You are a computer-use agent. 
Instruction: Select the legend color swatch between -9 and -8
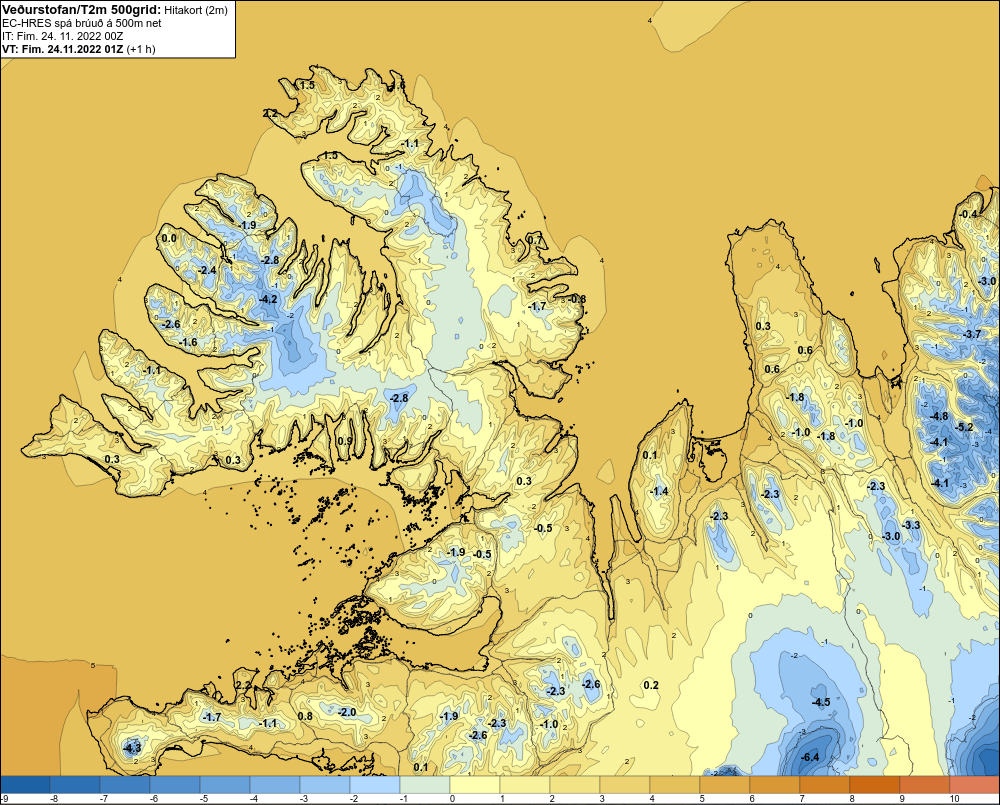click(x=25, y=784)
